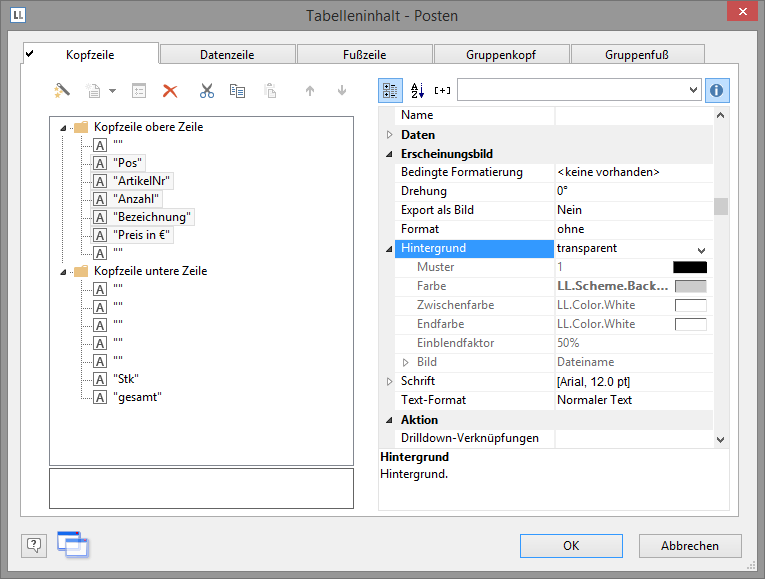Click the expand all [+] icon
The image size is (765, 579).
pos(442,91)
